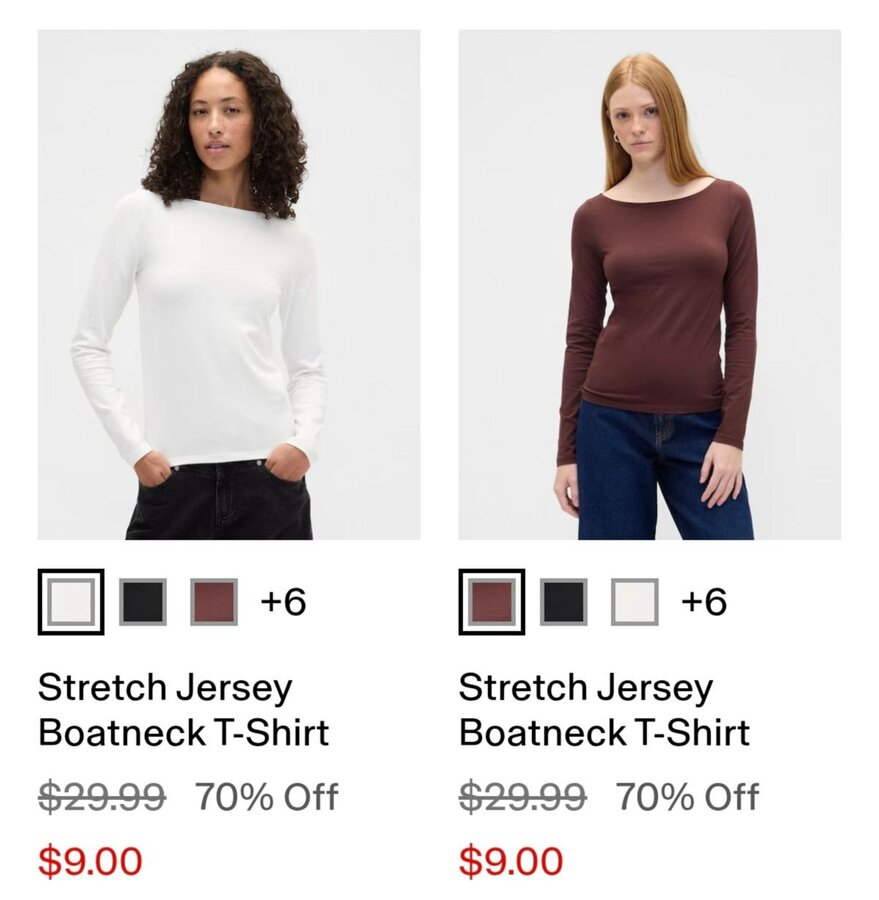Click struck-through $29.99 price on left product
Viewport: 879px width, 900px height.
[x=102, y=797]
